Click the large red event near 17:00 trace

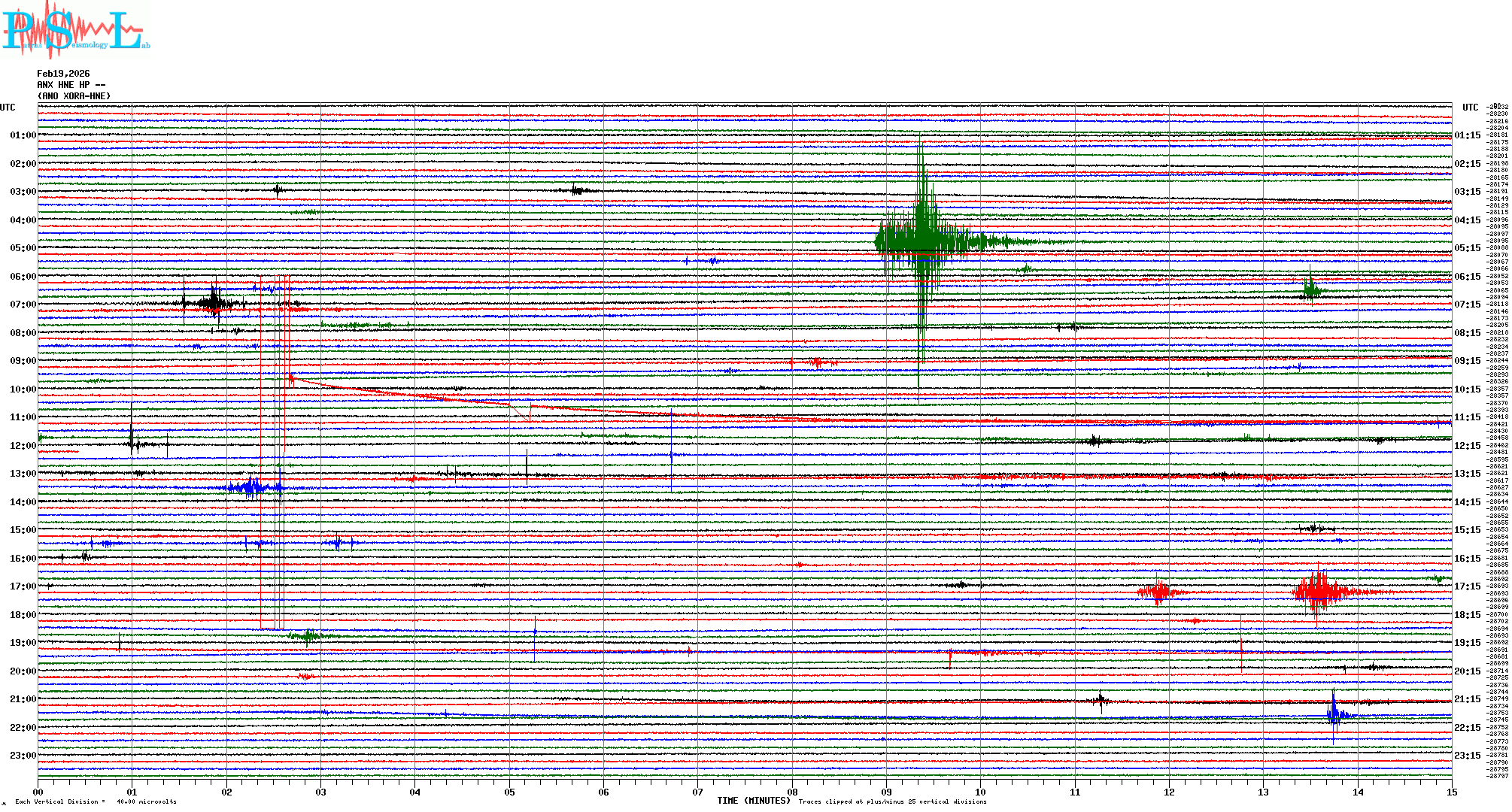coord(1318,591)
